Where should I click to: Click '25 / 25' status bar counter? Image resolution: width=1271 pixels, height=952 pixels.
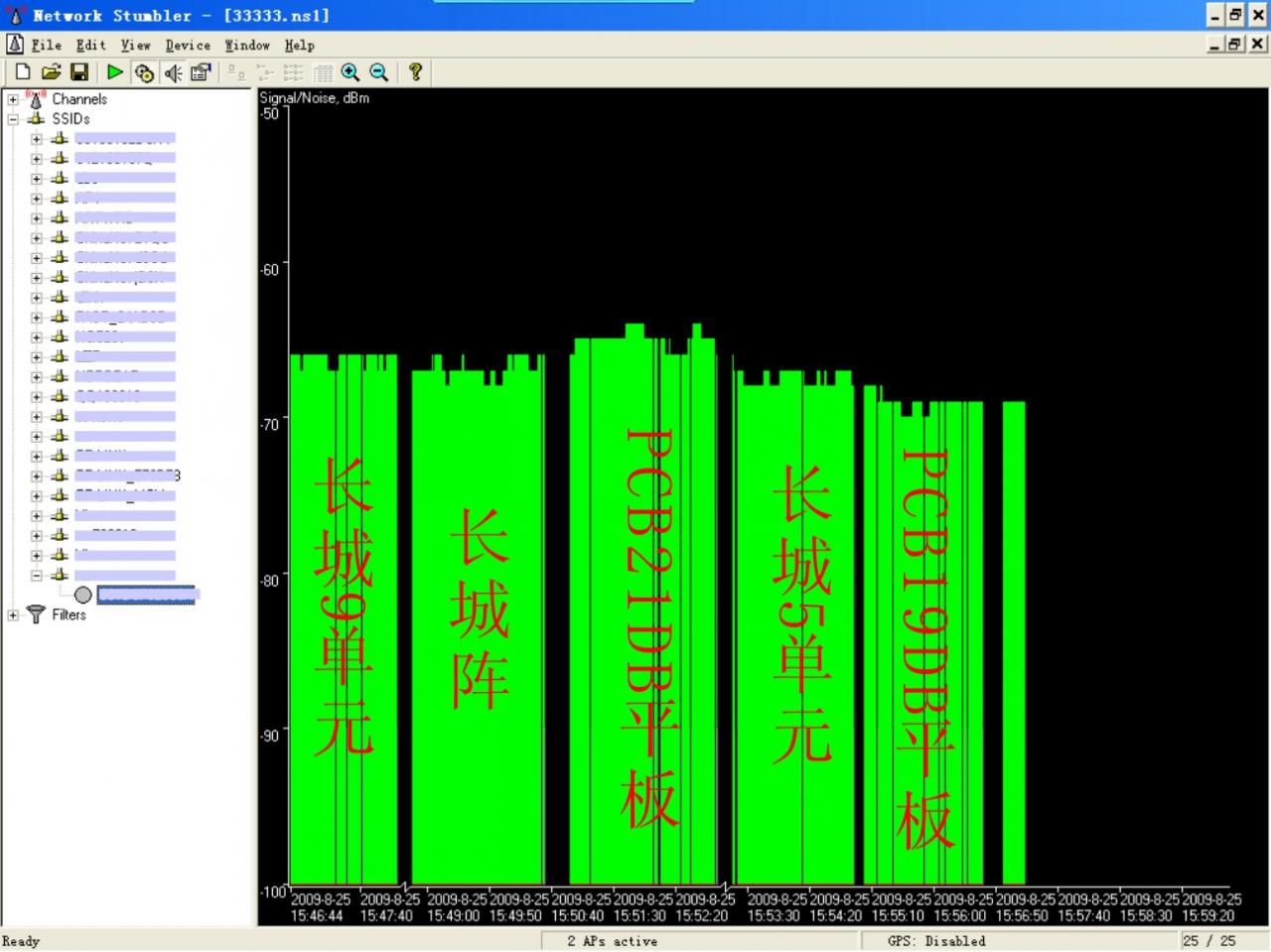pos(1209,941)
